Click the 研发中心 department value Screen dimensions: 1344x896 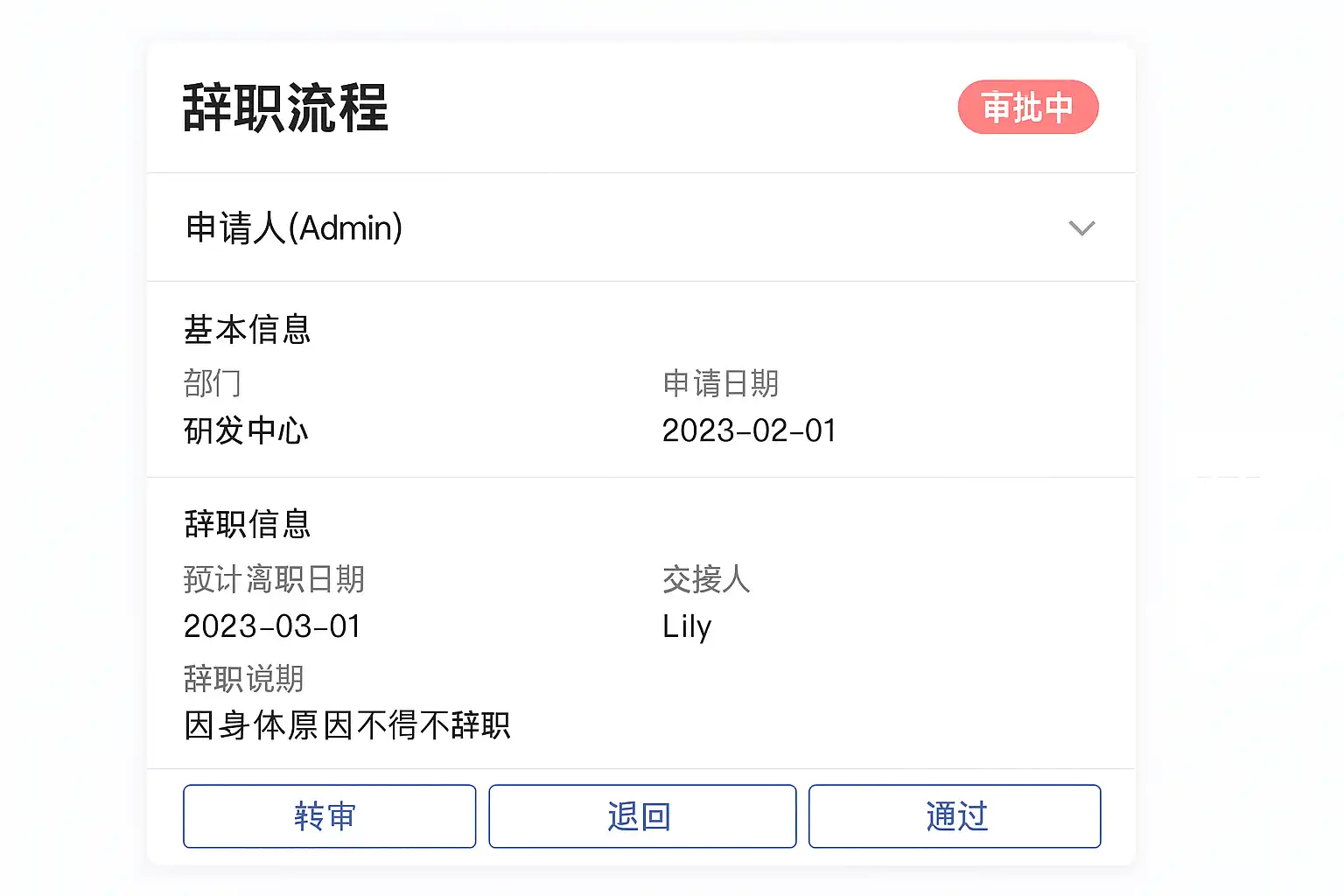246,430
